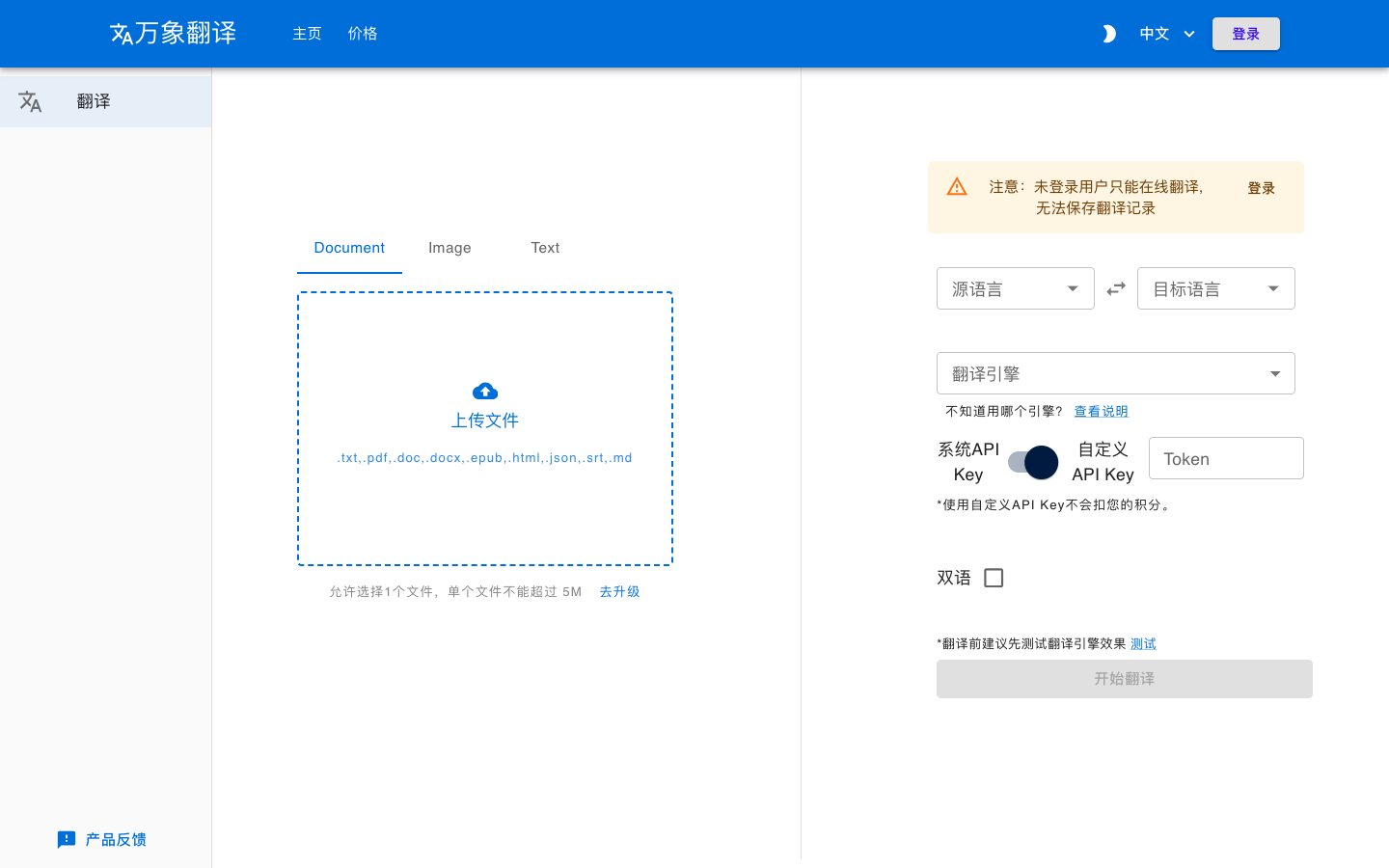Switch to the Image tab
1389x868 pixels.
[x=449, y=248]
